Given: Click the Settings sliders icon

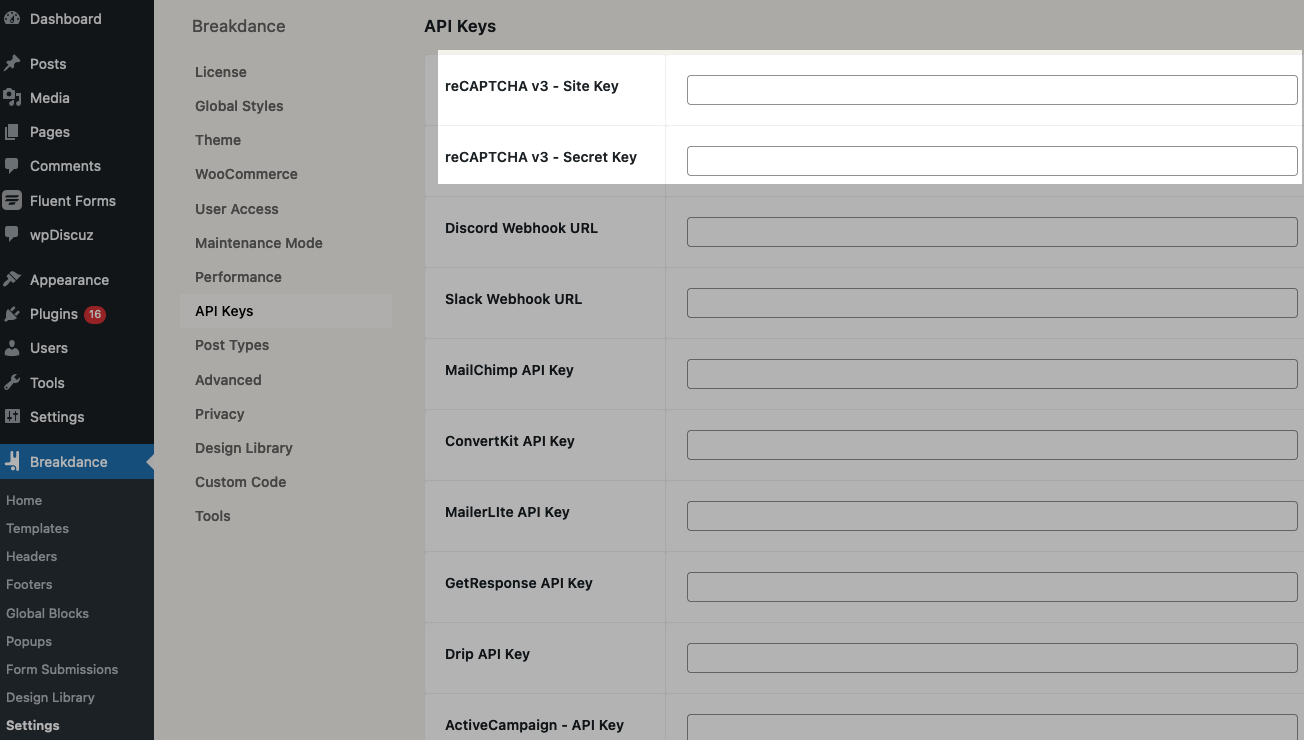Looking at the screenshot, I should click(x=12, y=417).
